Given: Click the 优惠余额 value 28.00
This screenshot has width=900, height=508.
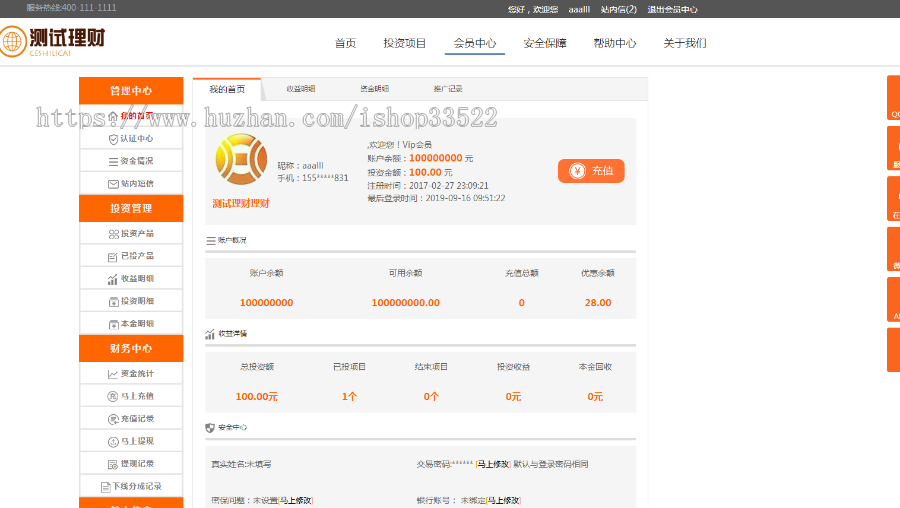Looking at the screenshot, I should [598, 303].
